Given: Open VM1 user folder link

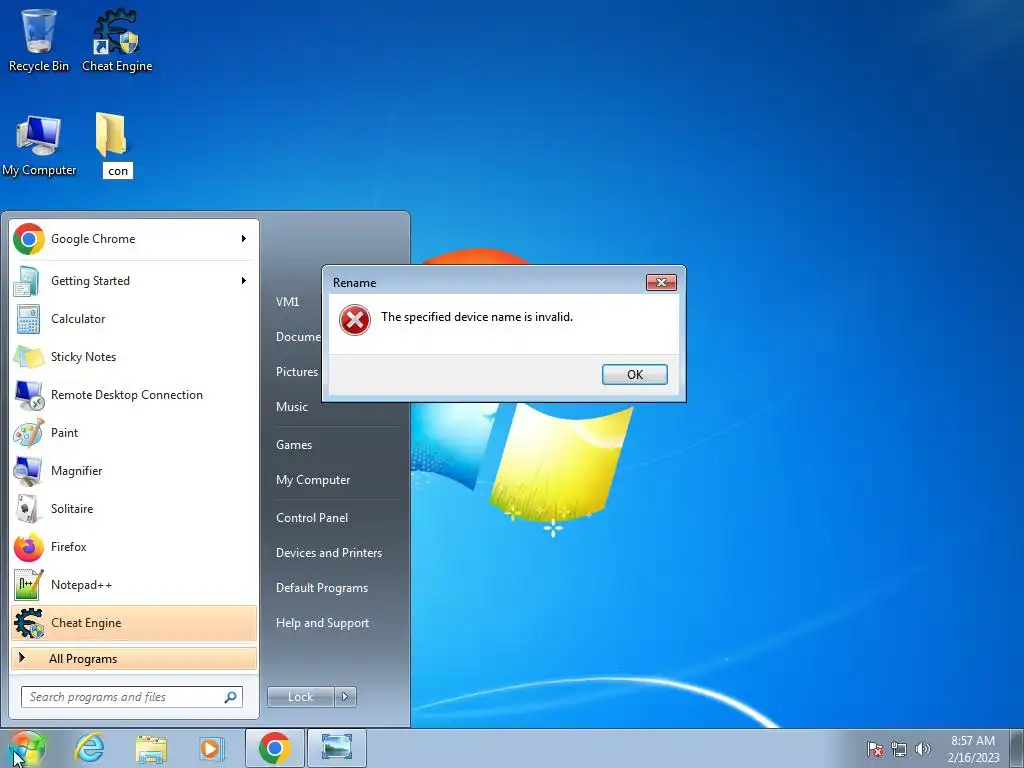Looking at the screenshot, I should coord(287,302).
